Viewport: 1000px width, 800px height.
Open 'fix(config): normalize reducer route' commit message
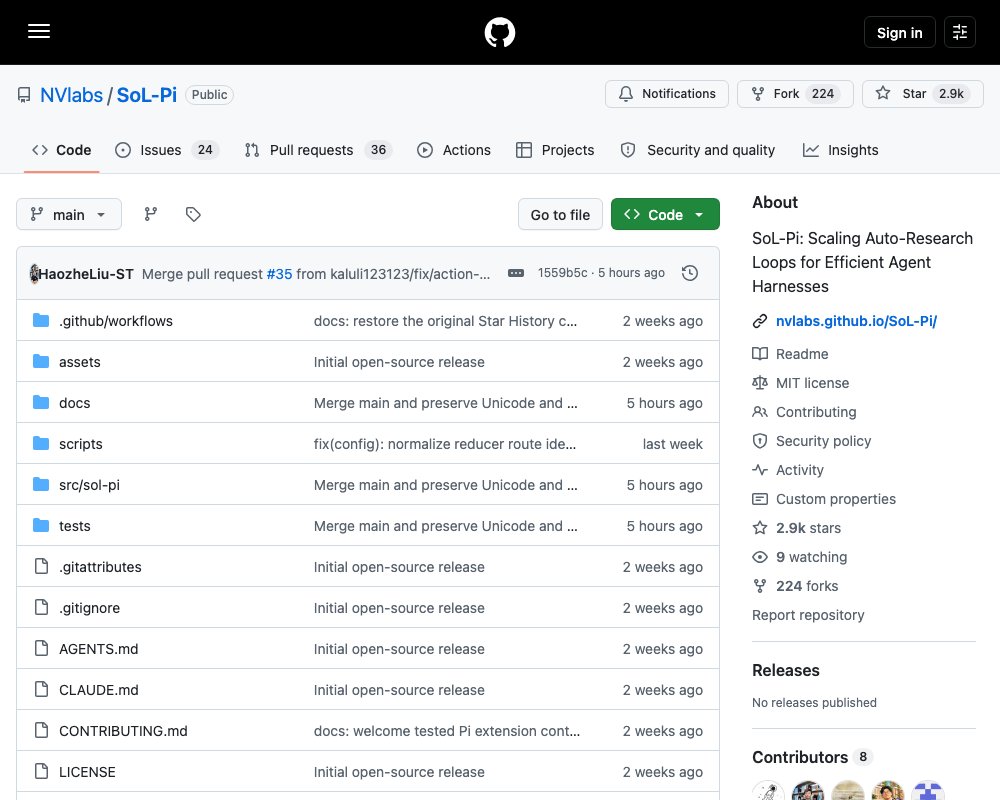(x=445, y=444)
